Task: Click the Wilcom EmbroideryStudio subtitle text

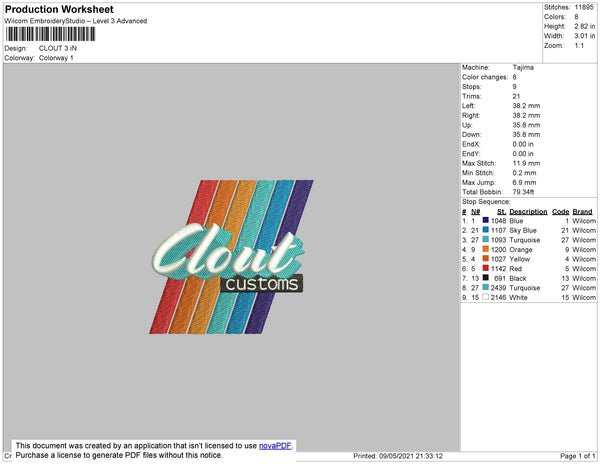Action: click(76, 21)
